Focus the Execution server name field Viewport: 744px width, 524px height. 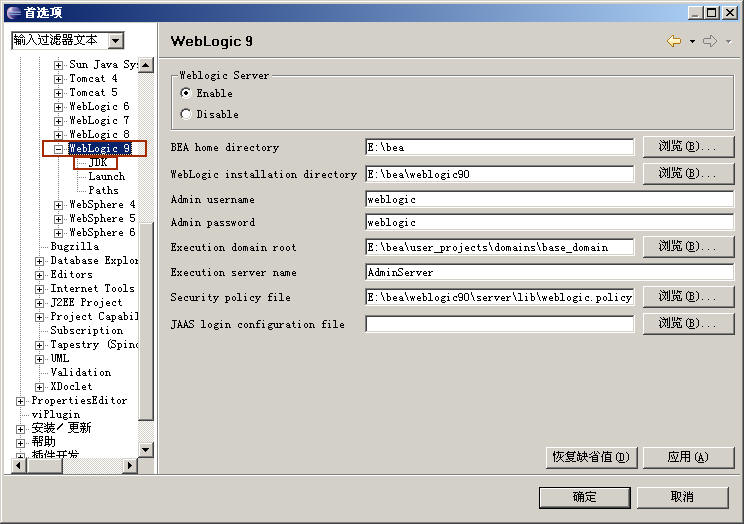pos(549,272)
